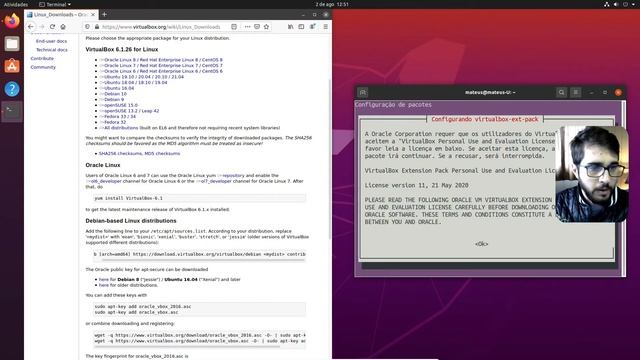Open key link for older distributions

(104, 285)
